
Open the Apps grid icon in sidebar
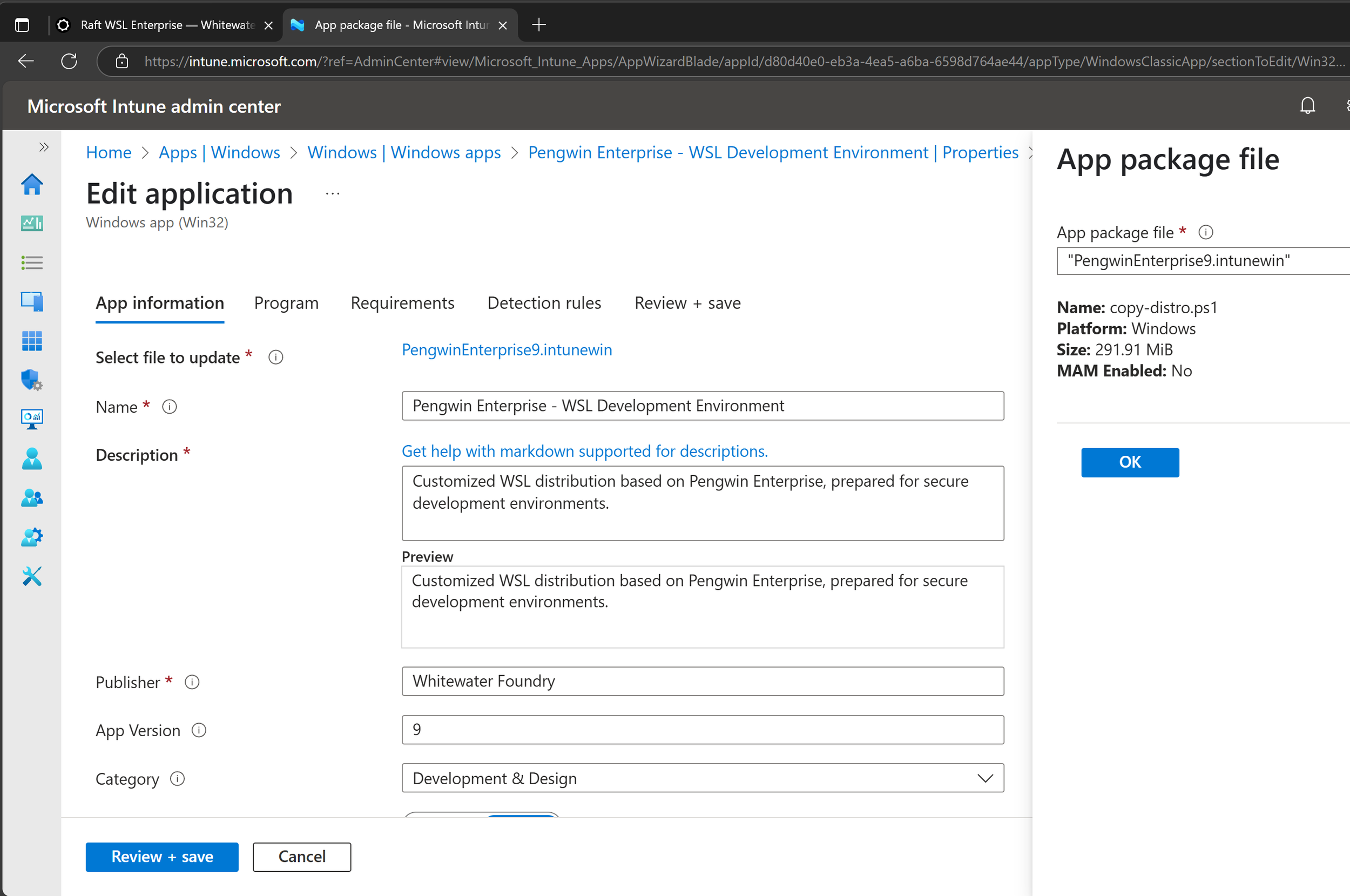coord(32,341)
